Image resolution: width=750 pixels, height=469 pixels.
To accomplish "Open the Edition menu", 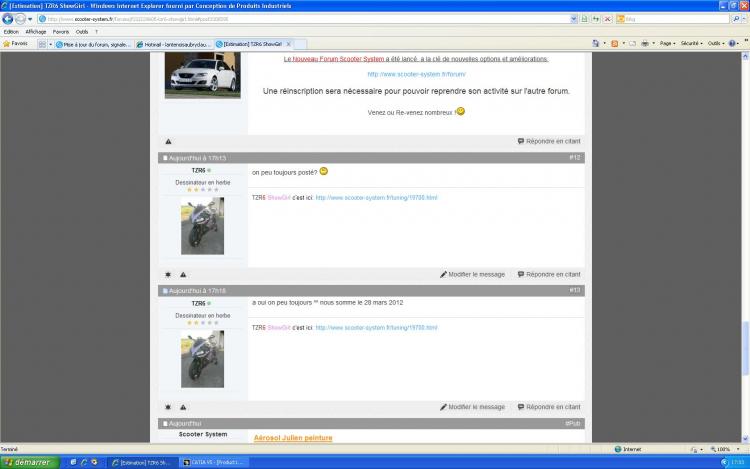I will (11, 32).
